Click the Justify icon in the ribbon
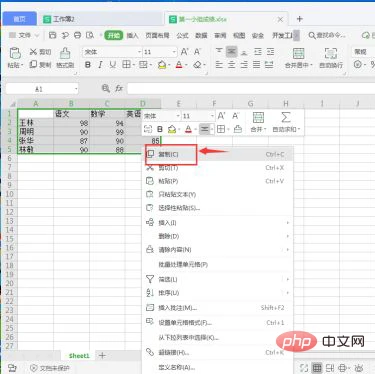The height and width of the screenshot is (374, 375). 256,64
